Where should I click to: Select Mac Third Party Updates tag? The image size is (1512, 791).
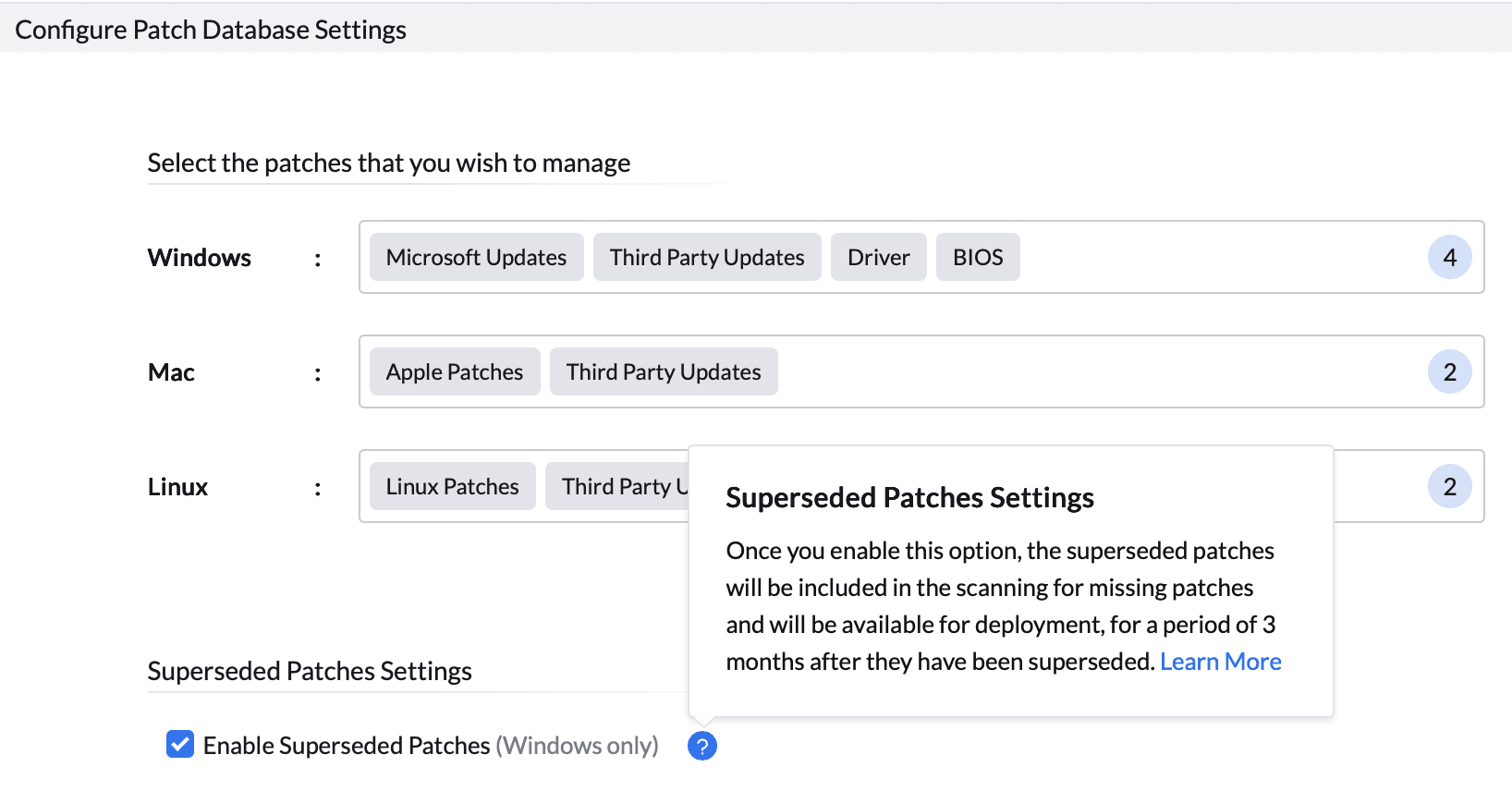664,371
